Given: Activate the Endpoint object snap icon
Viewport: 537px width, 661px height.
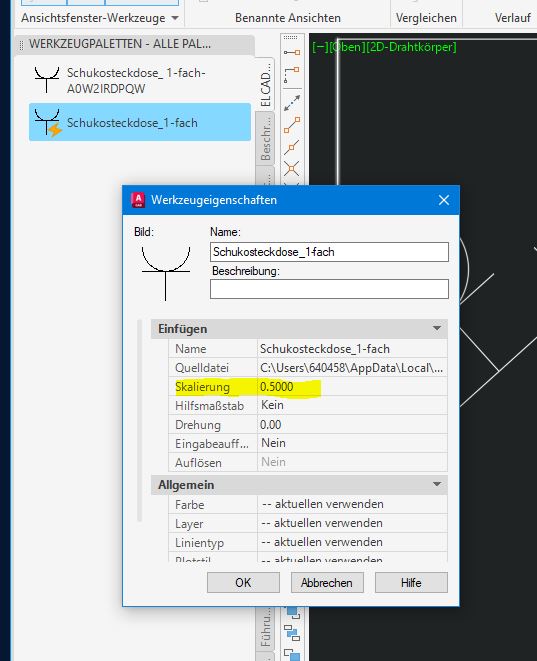Looking at the screenshot, I should coord(292,125).
